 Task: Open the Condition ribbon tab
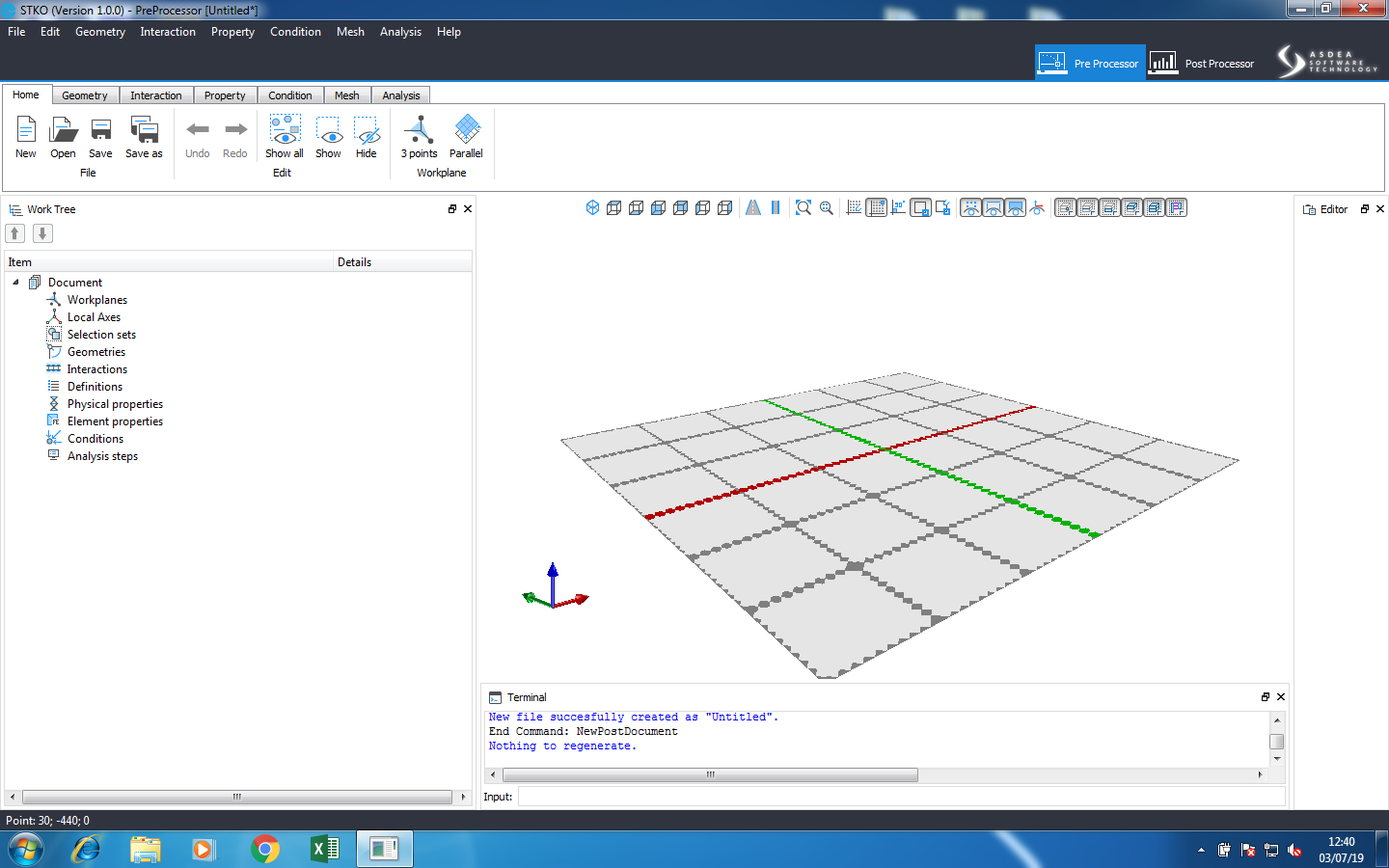(x=290, y=95)
